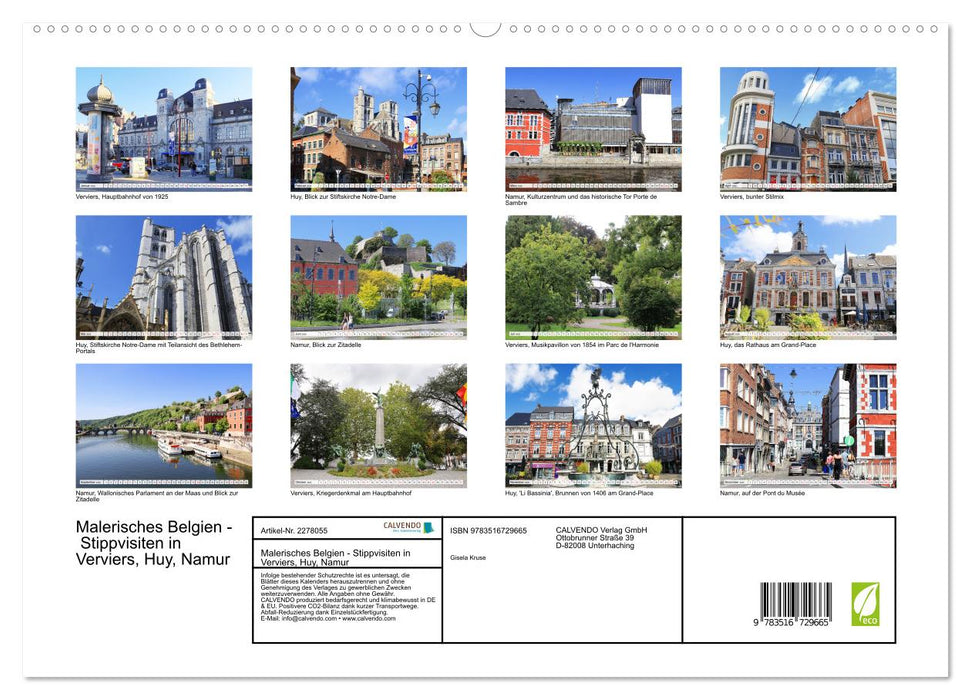Click the Artikel-Nr. 2278055 text
Screen dimensions: 971x700
click(294, 530)
